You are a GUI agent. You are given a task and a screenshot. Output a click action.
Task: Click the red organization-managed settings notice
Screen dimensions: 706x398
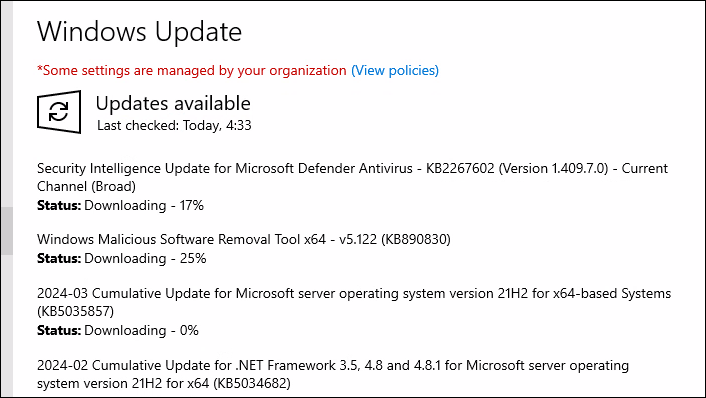[x=191, y=70]
